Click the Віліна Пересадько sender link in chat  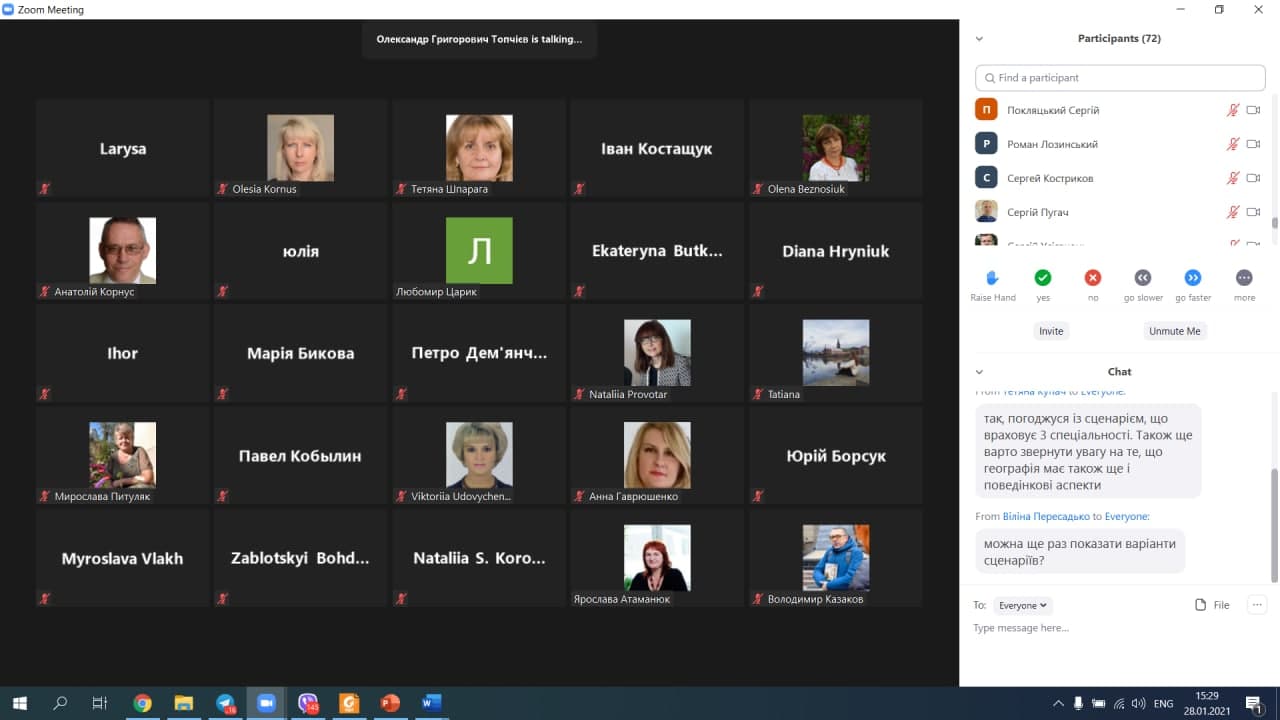(1046, 516)
